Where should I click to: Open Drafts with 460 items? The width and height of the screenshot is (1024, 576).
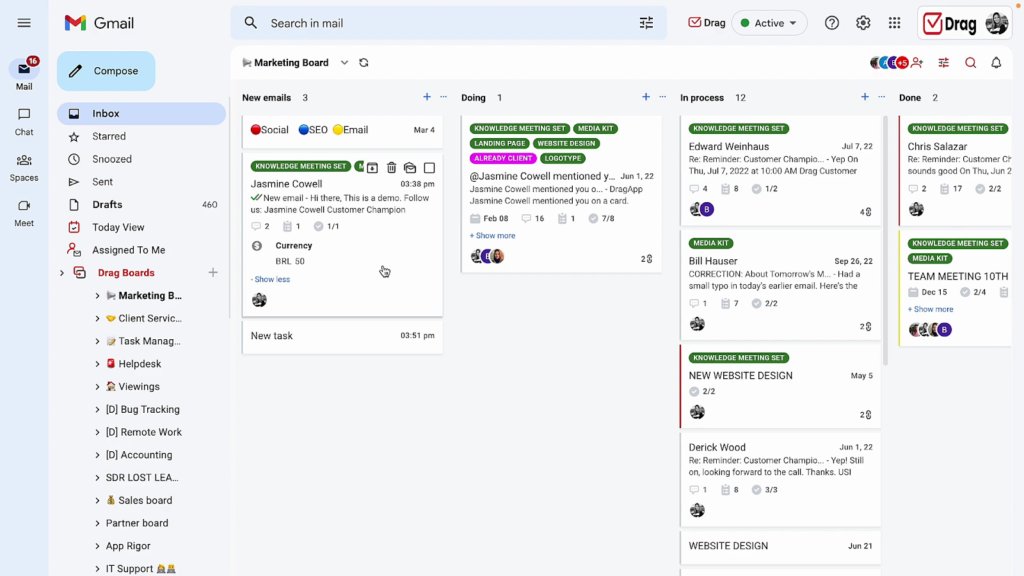coord(142,204)
